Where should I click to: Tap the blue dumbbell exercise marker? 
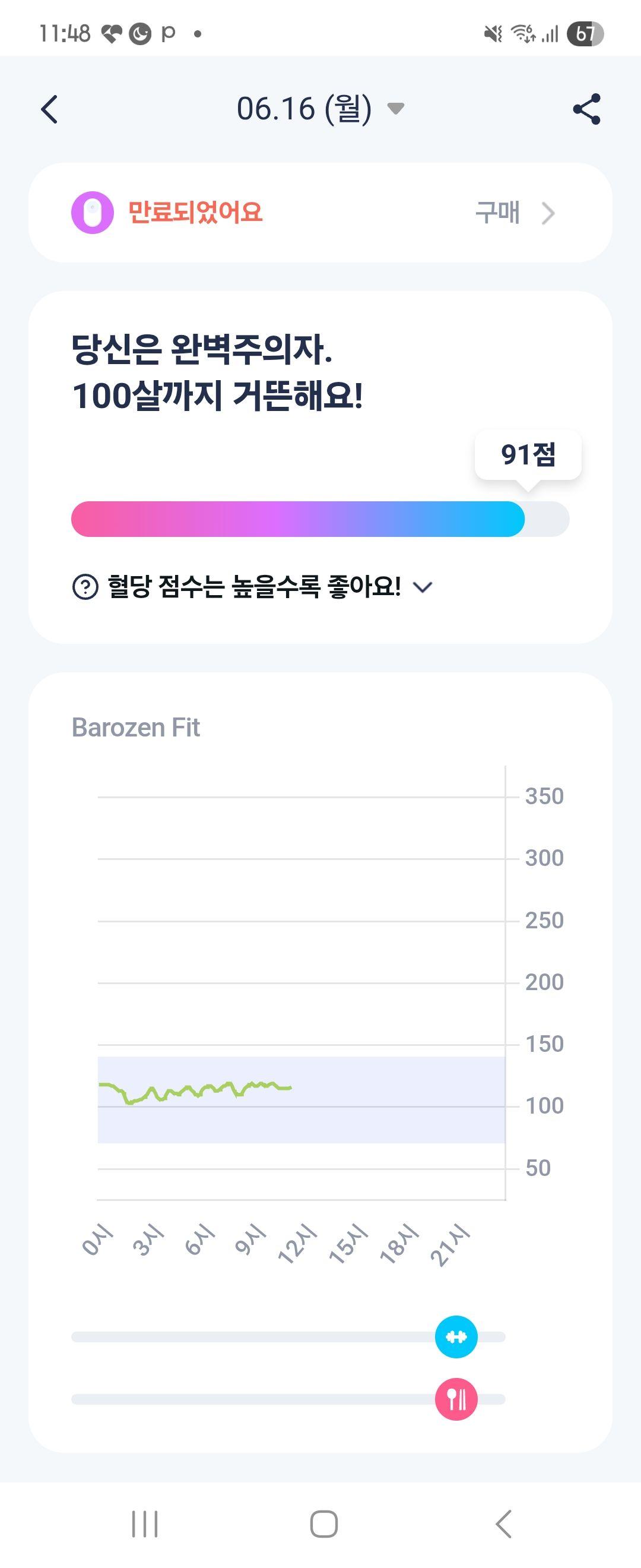[456, 1337]
